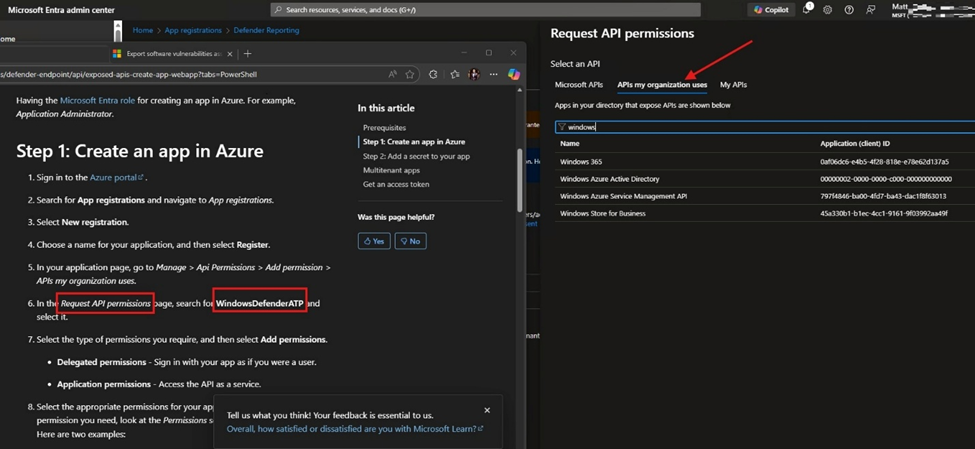This screenshot has height=449, width=975.
Task: Open browser Settings and more ellipsis menu
Action: click(x=493, y=74)
